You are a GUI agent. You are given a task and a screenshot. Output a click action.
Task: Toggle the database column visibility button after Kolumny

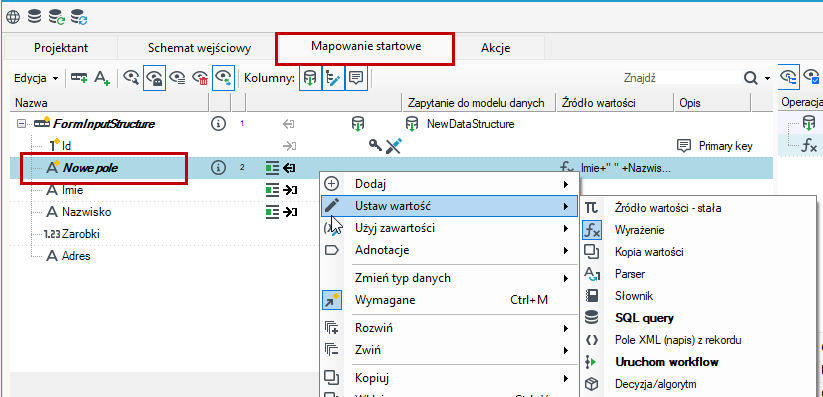(310, 78)
